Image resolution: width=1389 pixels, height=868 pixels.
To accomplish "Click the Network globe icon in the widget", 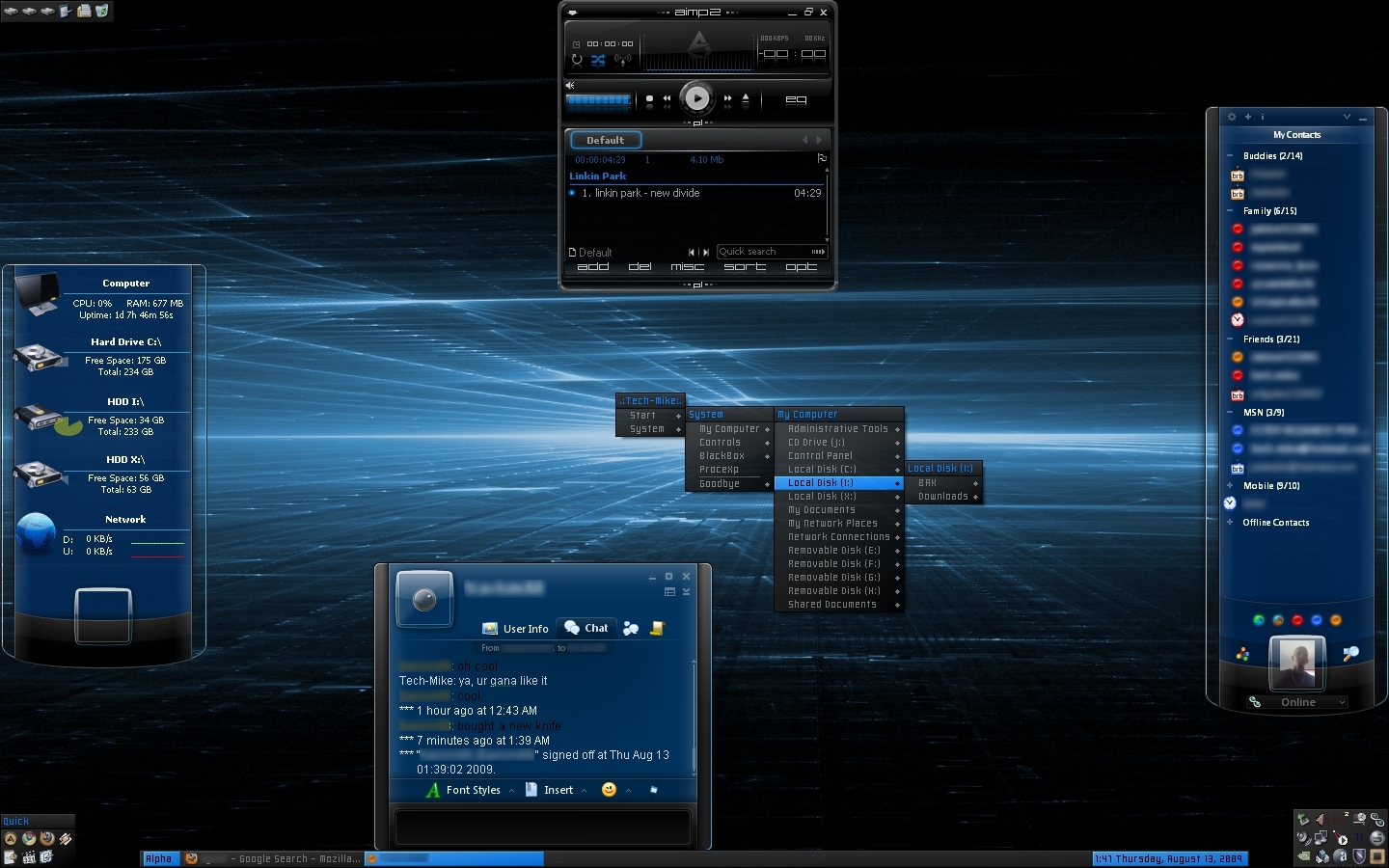I will pos(37,533).
